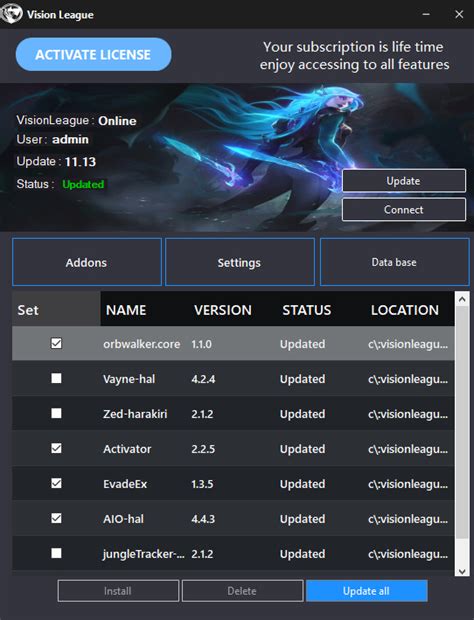The image size is (474, 620).
Task: Select the Zed-harakiri addon name
Action: (x=135, y=414)
